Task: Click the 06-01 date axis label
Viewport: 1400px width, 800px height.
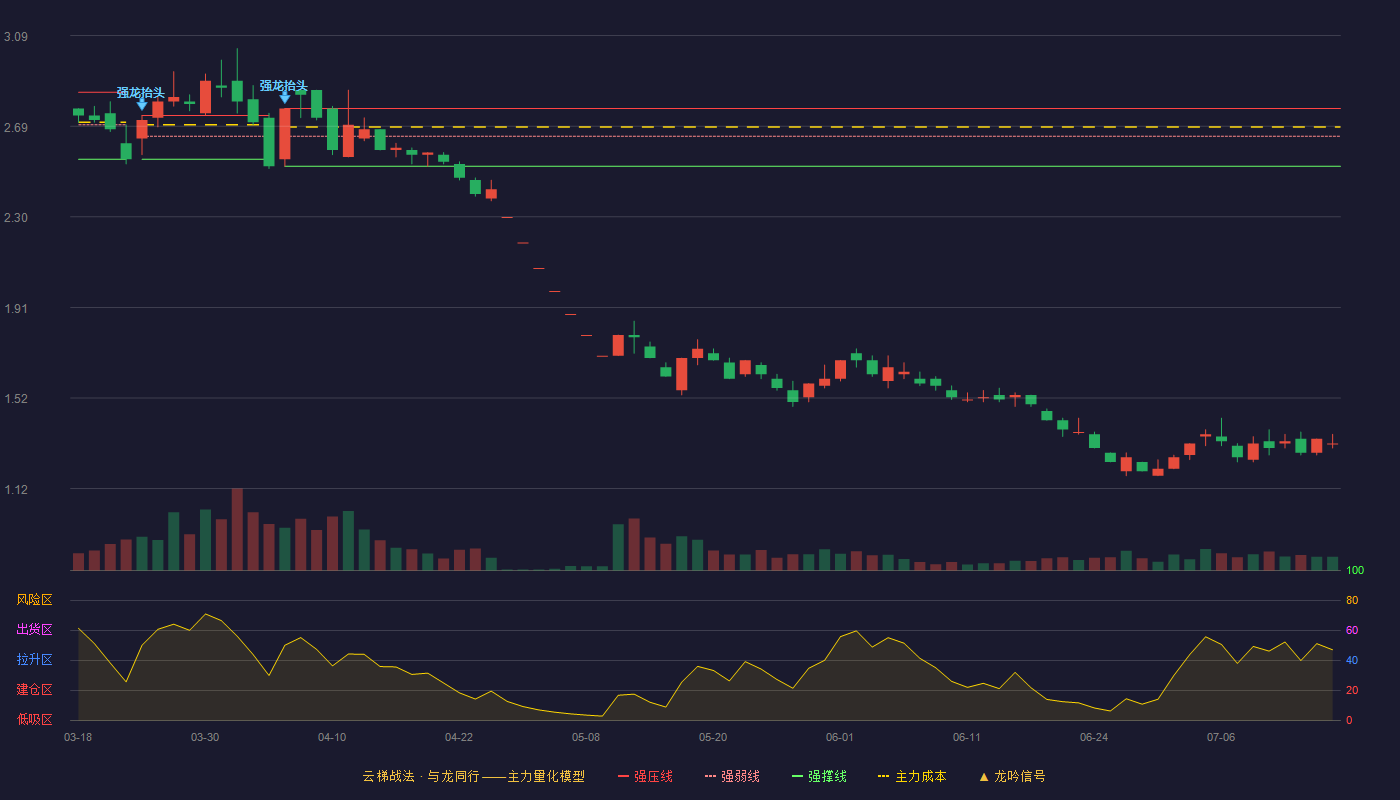Action: pos(840,737)
